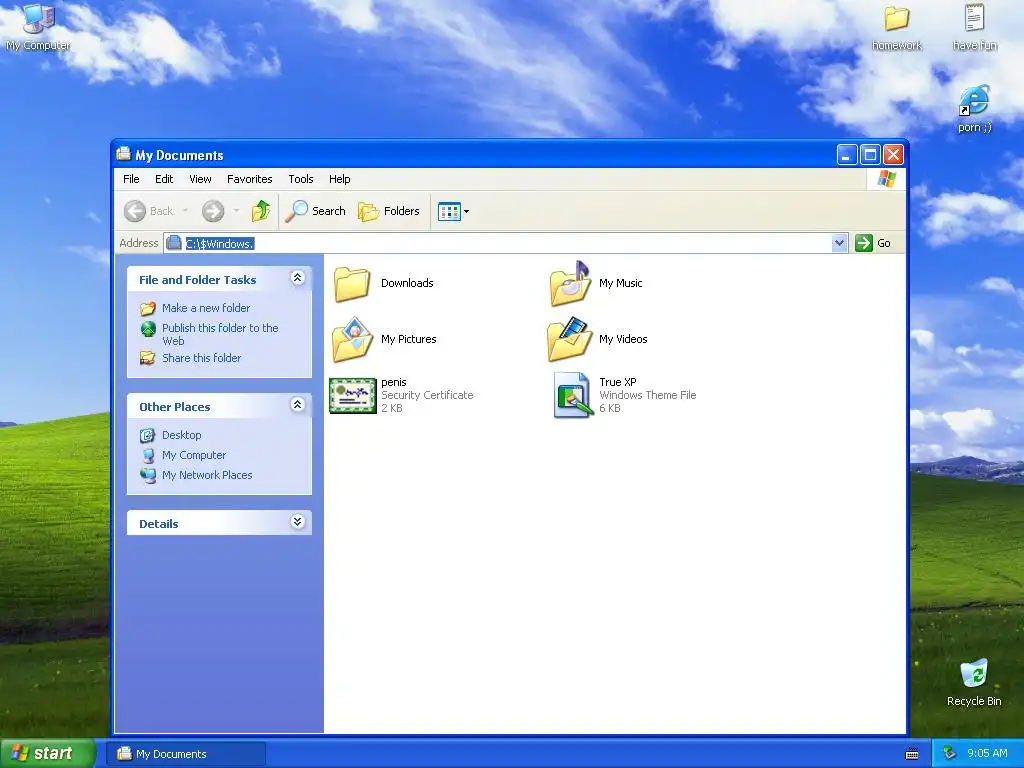Open the Back history dropdown arrow

[185, 211]
